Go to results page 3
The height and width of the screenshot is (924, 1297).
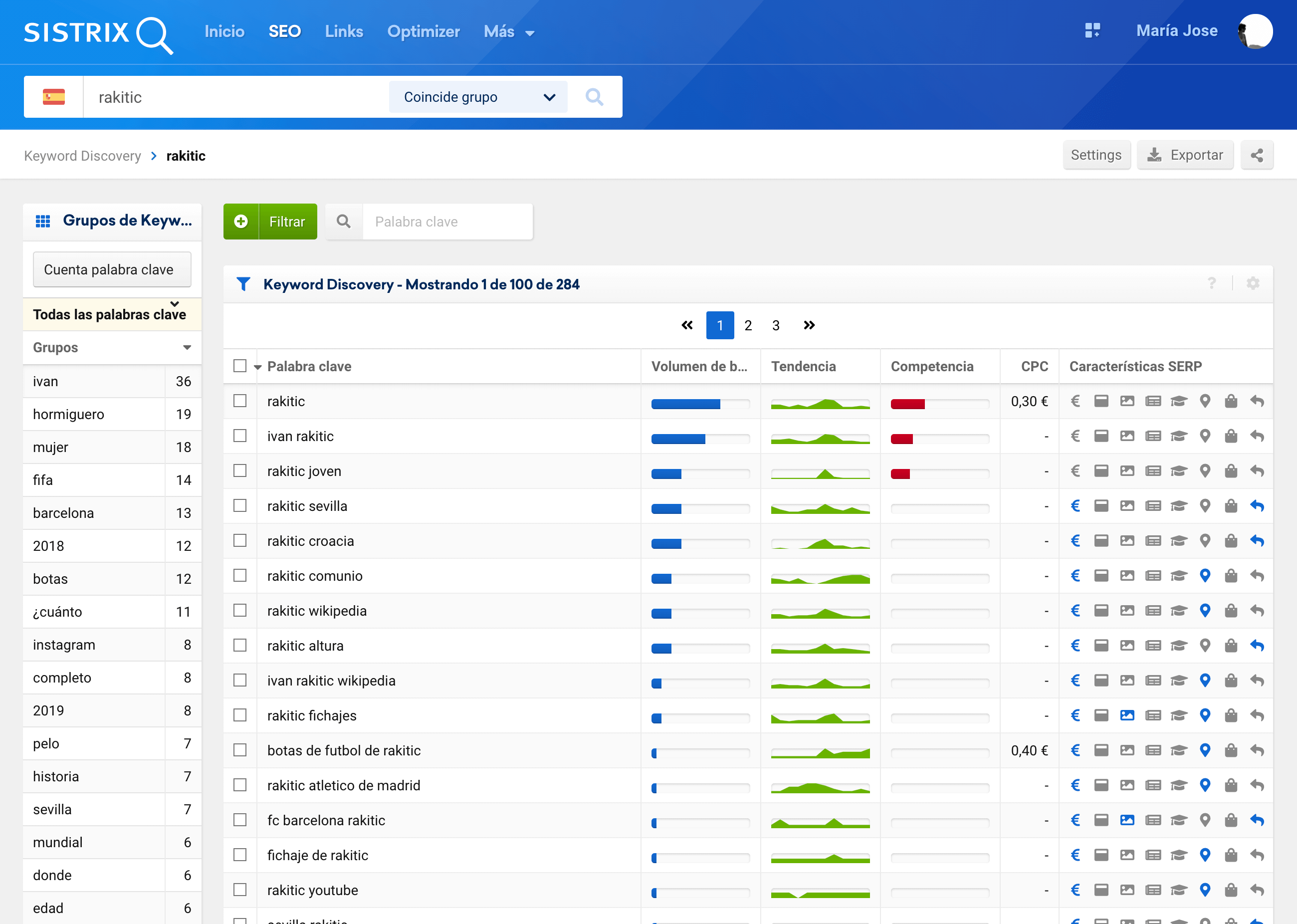click(775, 325)
